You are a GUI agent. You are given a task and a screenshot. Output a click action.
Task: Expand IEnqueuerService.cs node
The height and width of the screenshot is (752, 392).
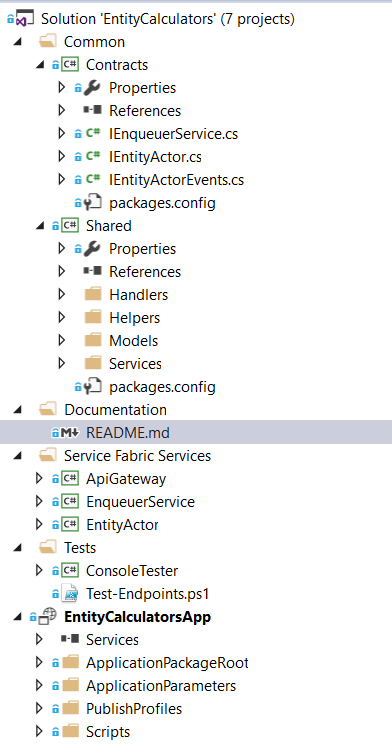[x=61, y=133]
